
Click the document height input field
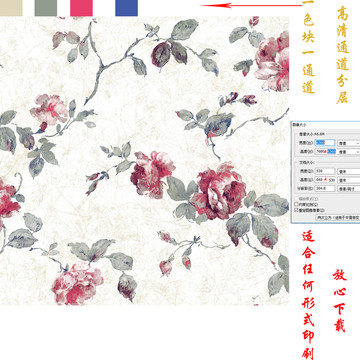pos(325,180)
